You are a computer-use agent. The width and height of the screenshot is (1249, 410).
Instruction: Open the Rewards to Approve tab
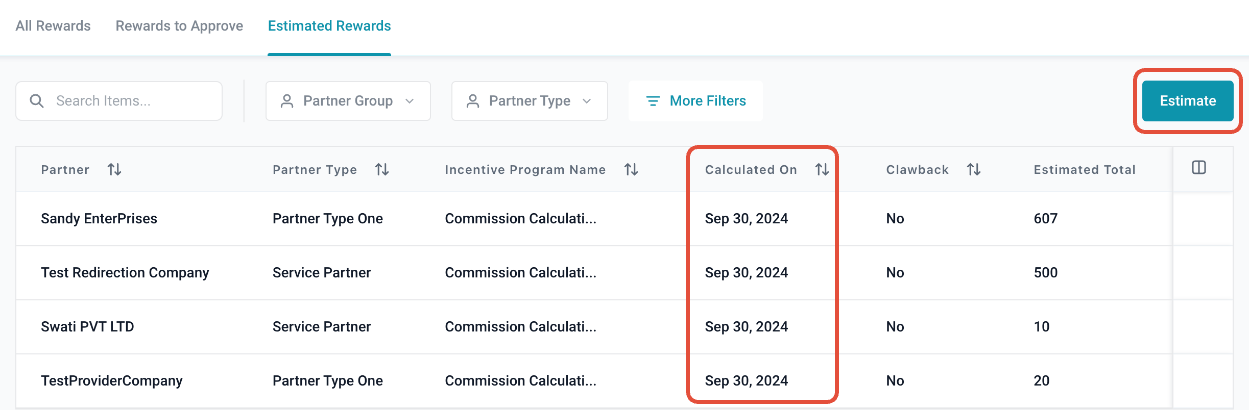coord(179,26)
